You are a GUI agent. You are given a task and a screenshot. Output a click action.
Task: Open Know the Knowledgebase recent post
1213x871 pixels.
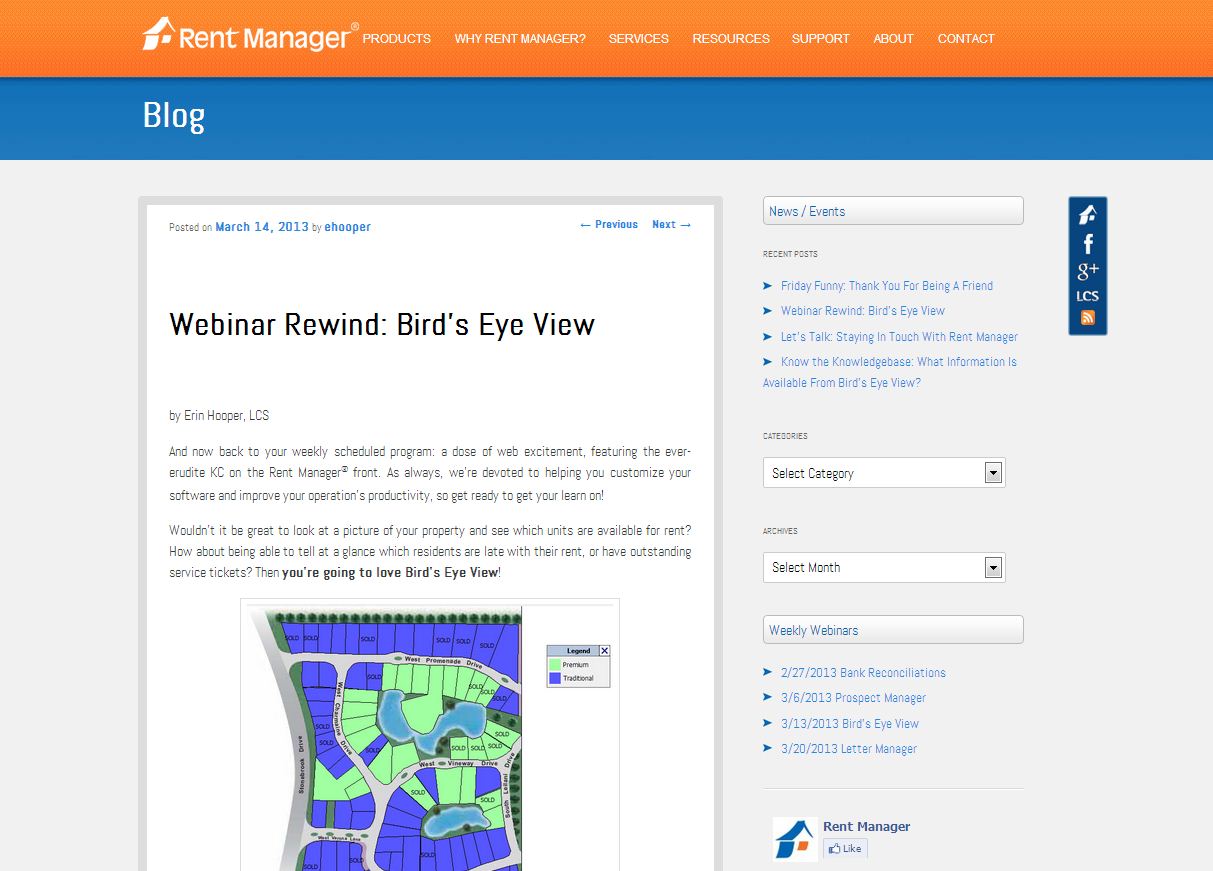[890, 372]
